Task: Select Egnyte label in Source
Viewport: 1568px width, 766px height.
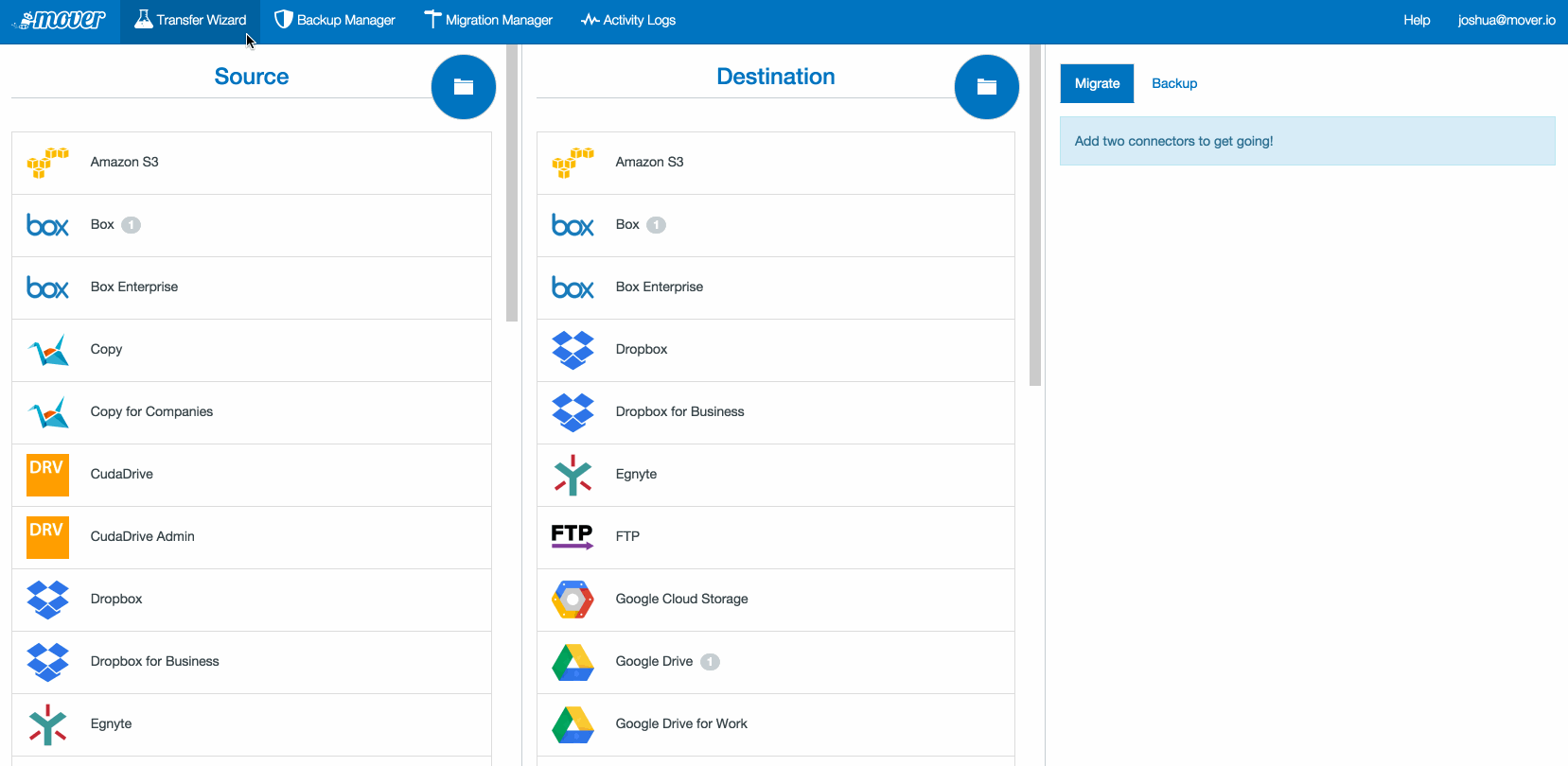Action: pos(112,723)
